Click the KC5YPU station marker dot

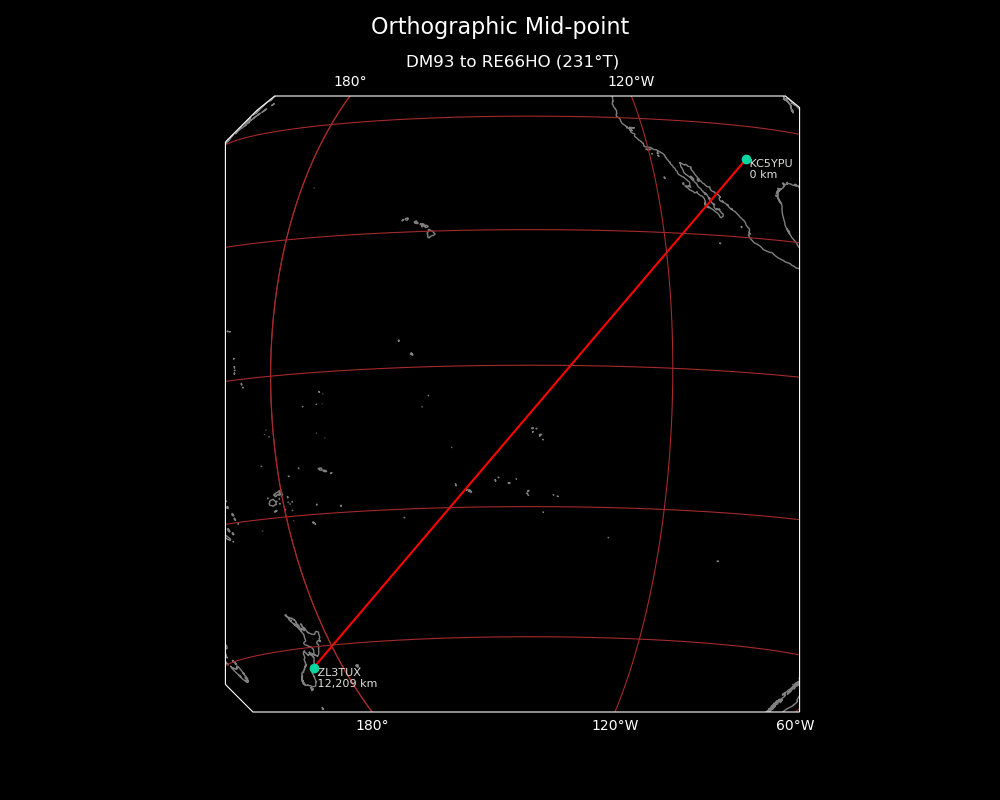[746, 160]
